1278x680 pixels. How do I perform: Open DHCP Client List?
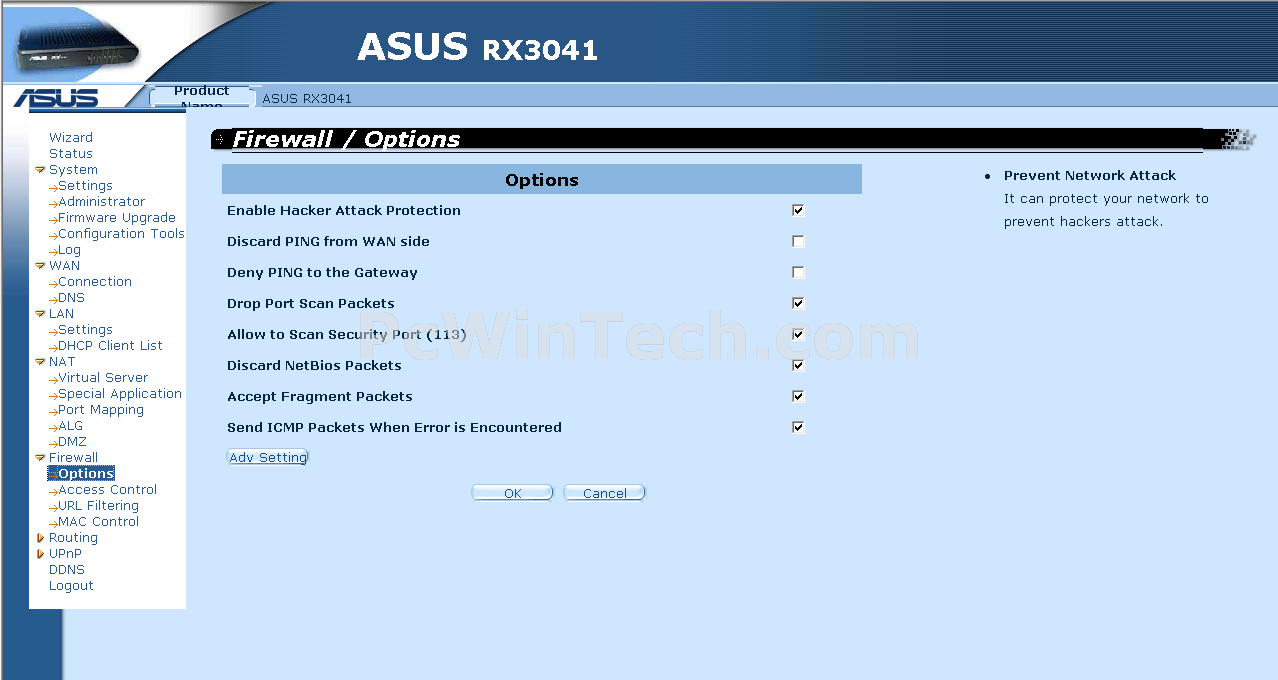(110, 346)
